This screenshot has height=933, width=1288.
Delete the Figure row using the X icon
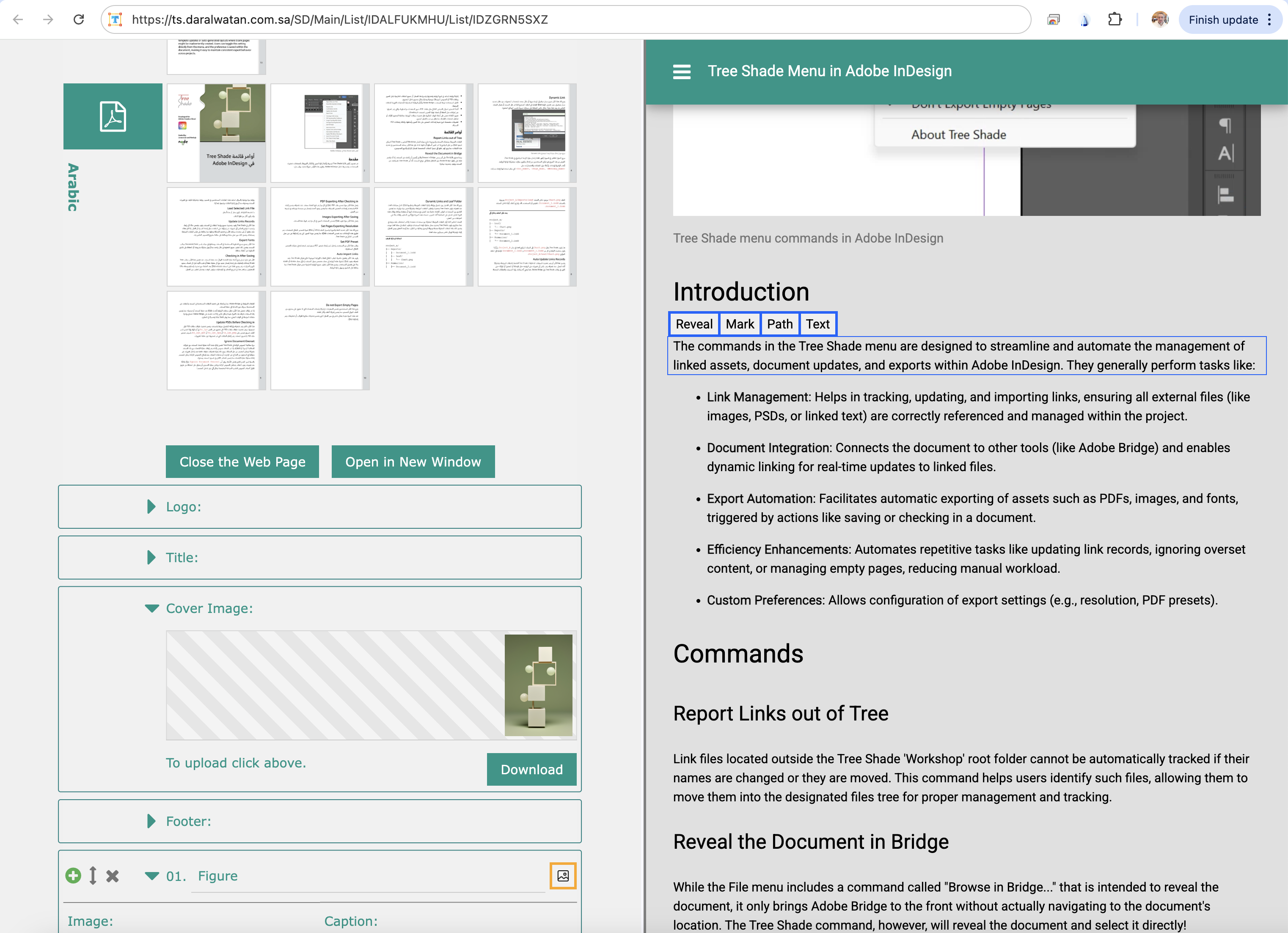point(112,875)
